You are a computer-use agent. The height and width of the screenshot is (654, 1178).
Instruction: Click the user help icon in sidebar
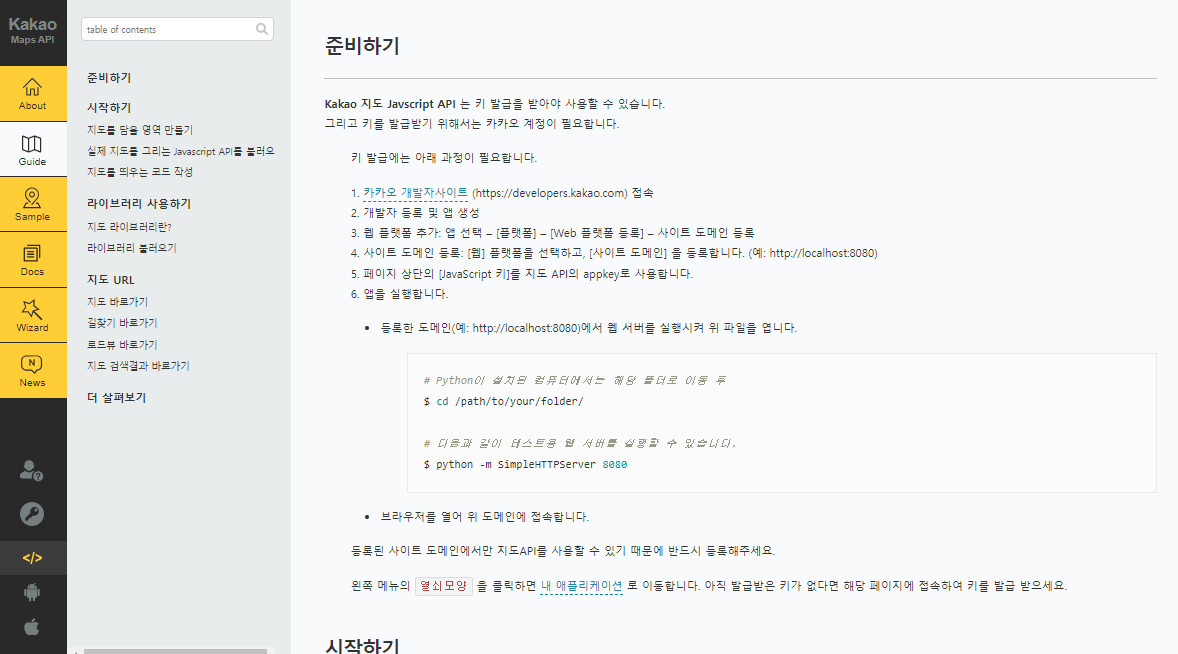(32, 471)
